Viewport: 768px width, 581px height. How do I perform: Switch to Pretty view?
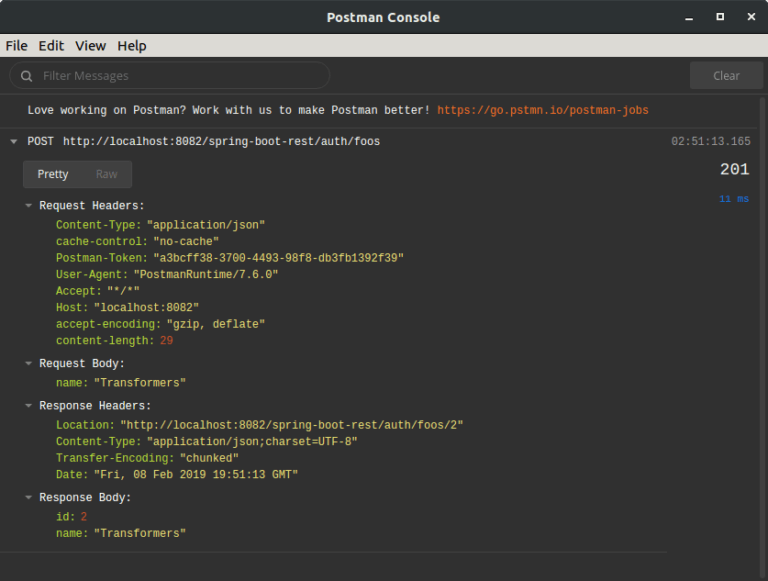[53, 174]
